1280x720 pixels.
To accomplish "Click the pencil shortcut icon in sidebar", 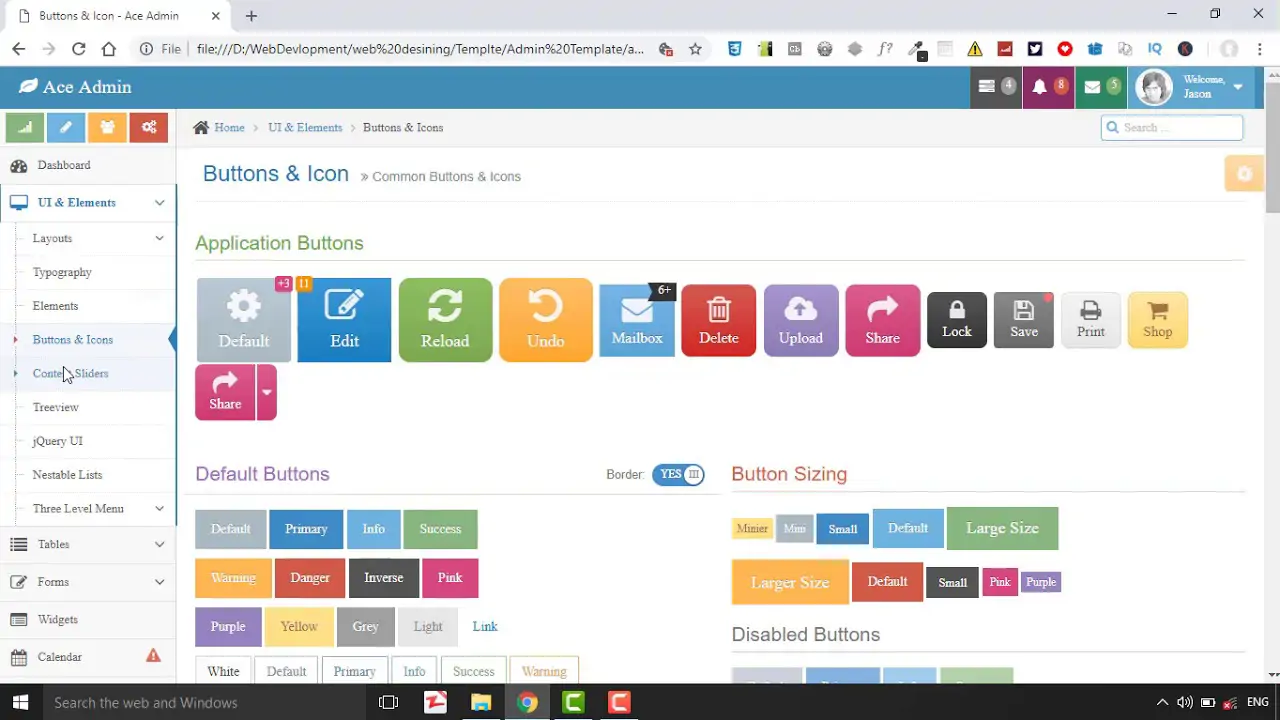I will click(x=65, y=127).
